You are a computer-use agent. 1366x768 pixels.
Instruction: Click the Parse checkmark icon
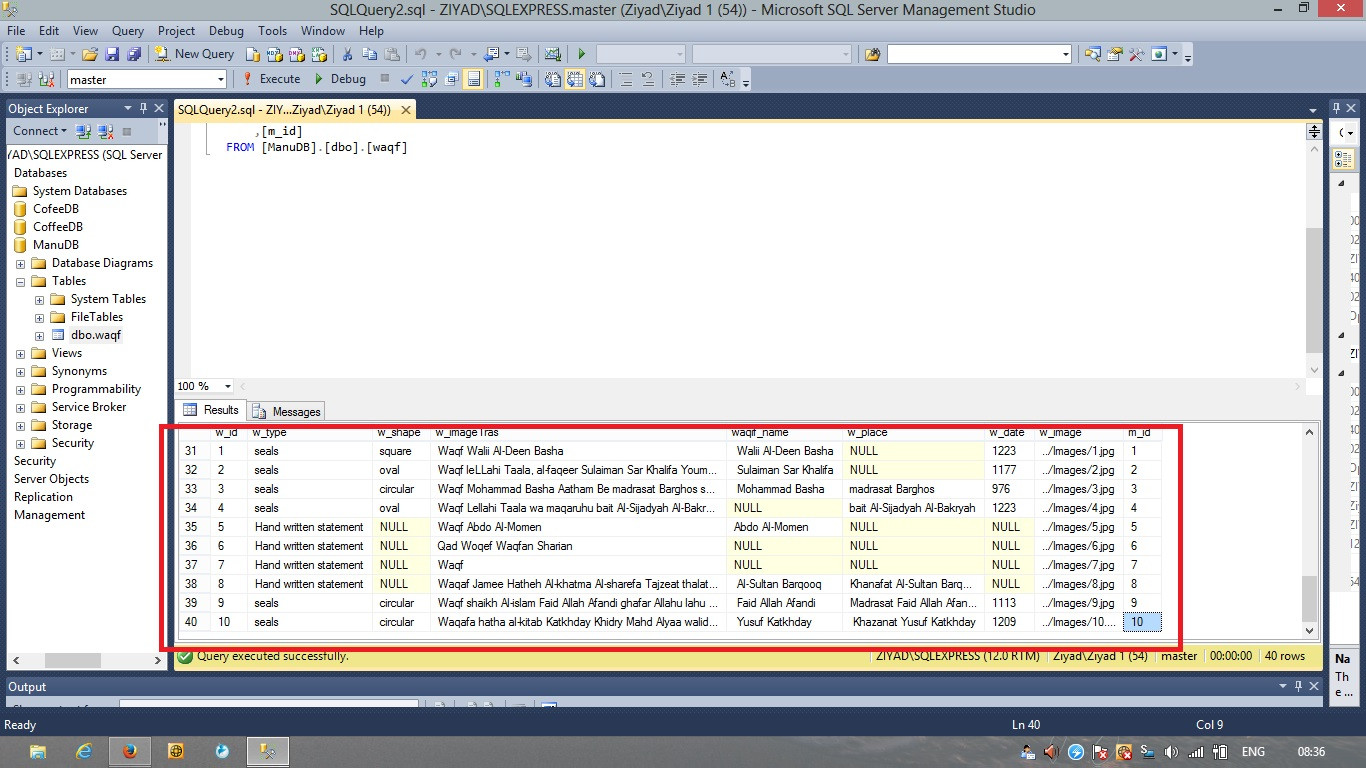tap(407, 79)
